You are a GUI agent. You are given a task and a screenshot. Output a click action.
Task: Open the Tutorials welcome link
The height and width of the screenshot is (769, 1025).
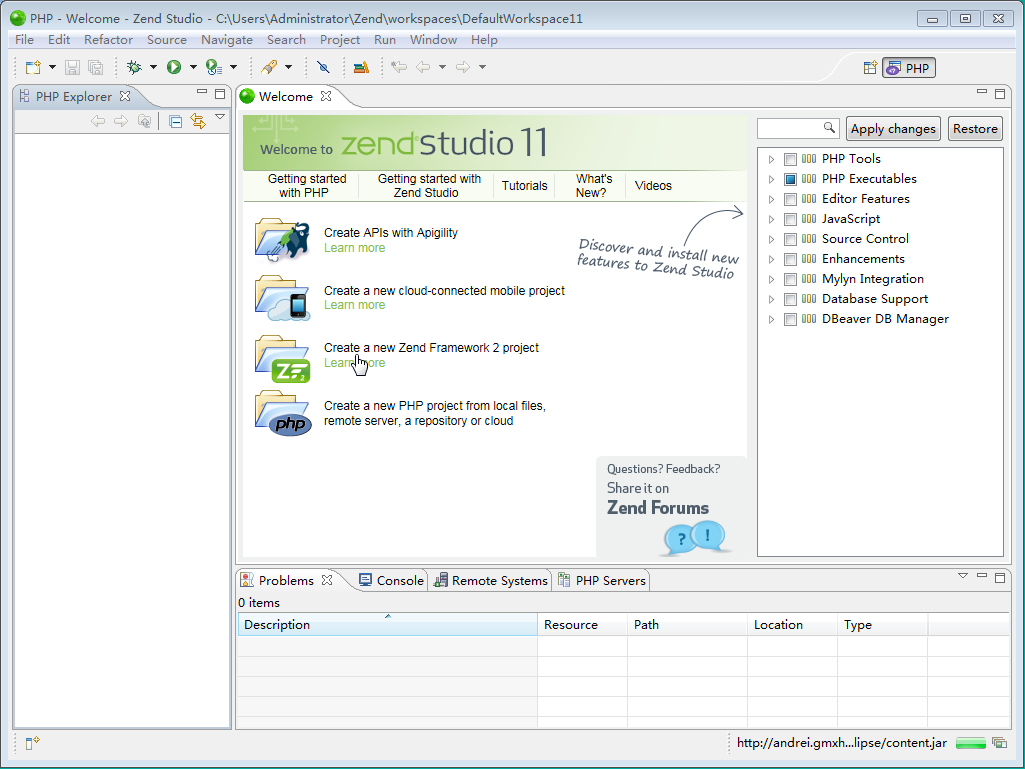(x=524, y=186)
